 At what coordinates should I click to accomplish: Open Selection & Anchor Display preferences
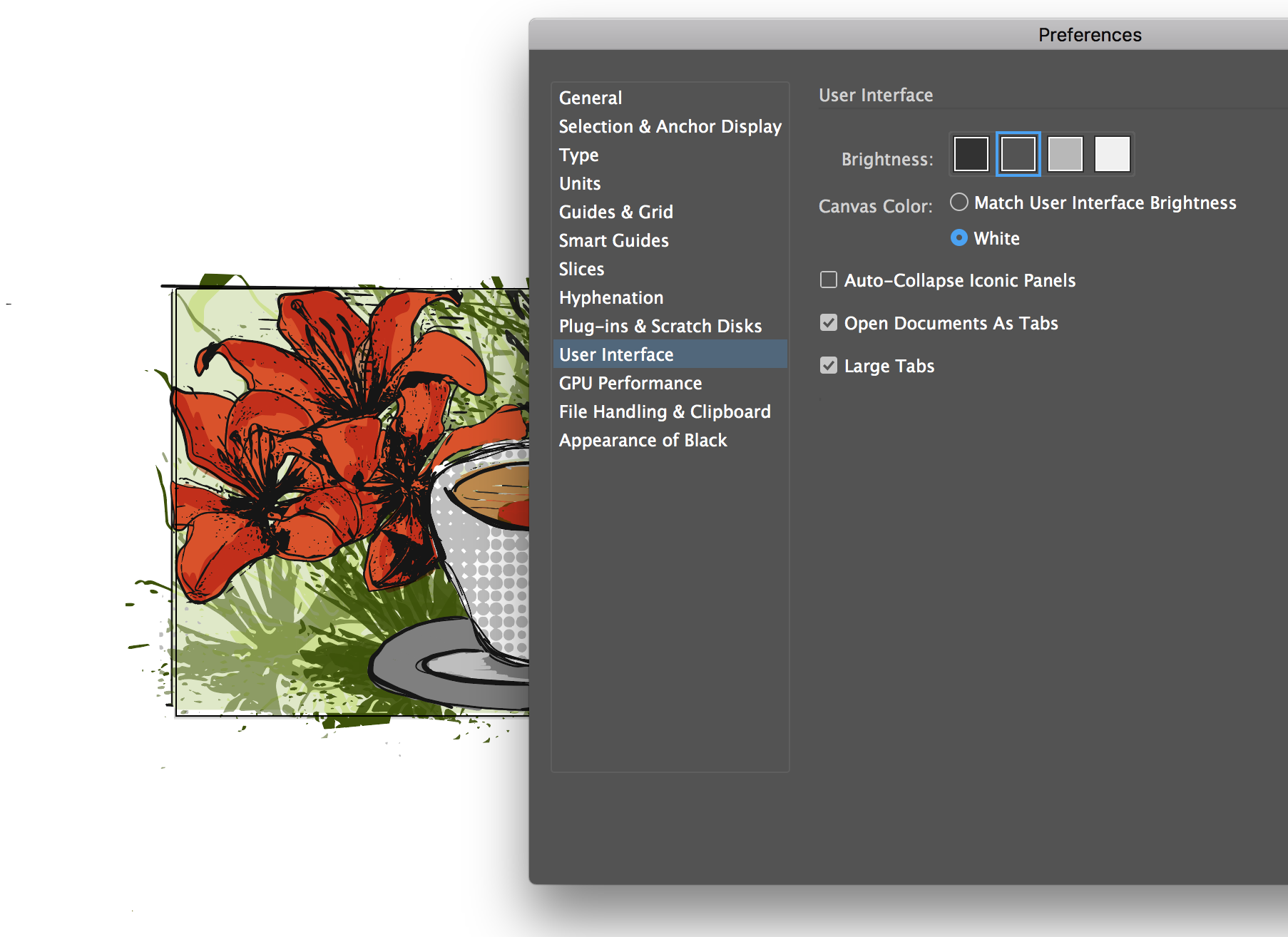tap(670, 126)
